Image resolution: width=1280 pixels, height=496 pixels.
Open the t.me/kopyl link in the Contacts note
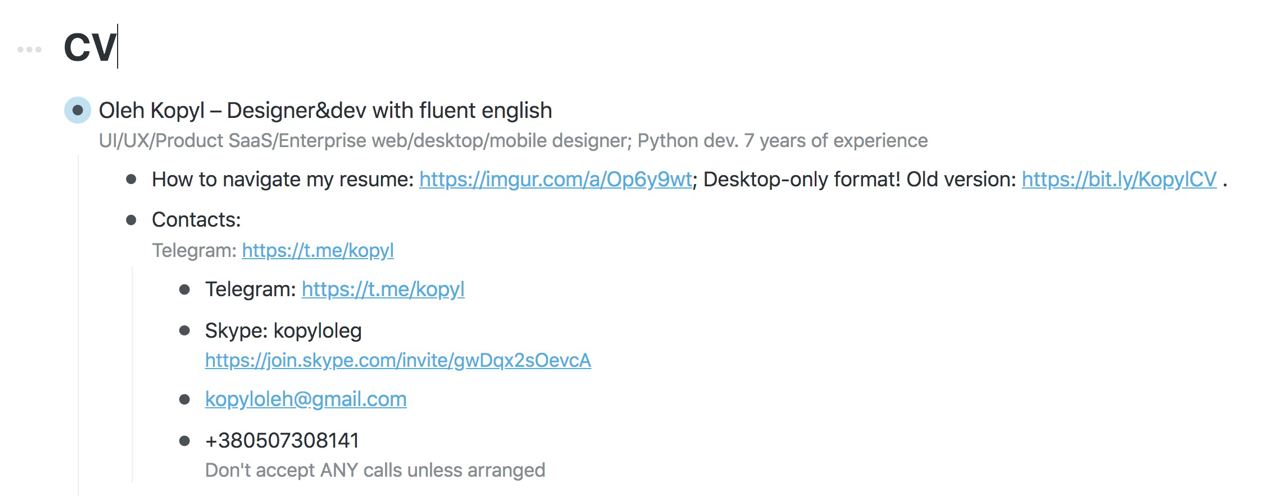tap(317, 251)
